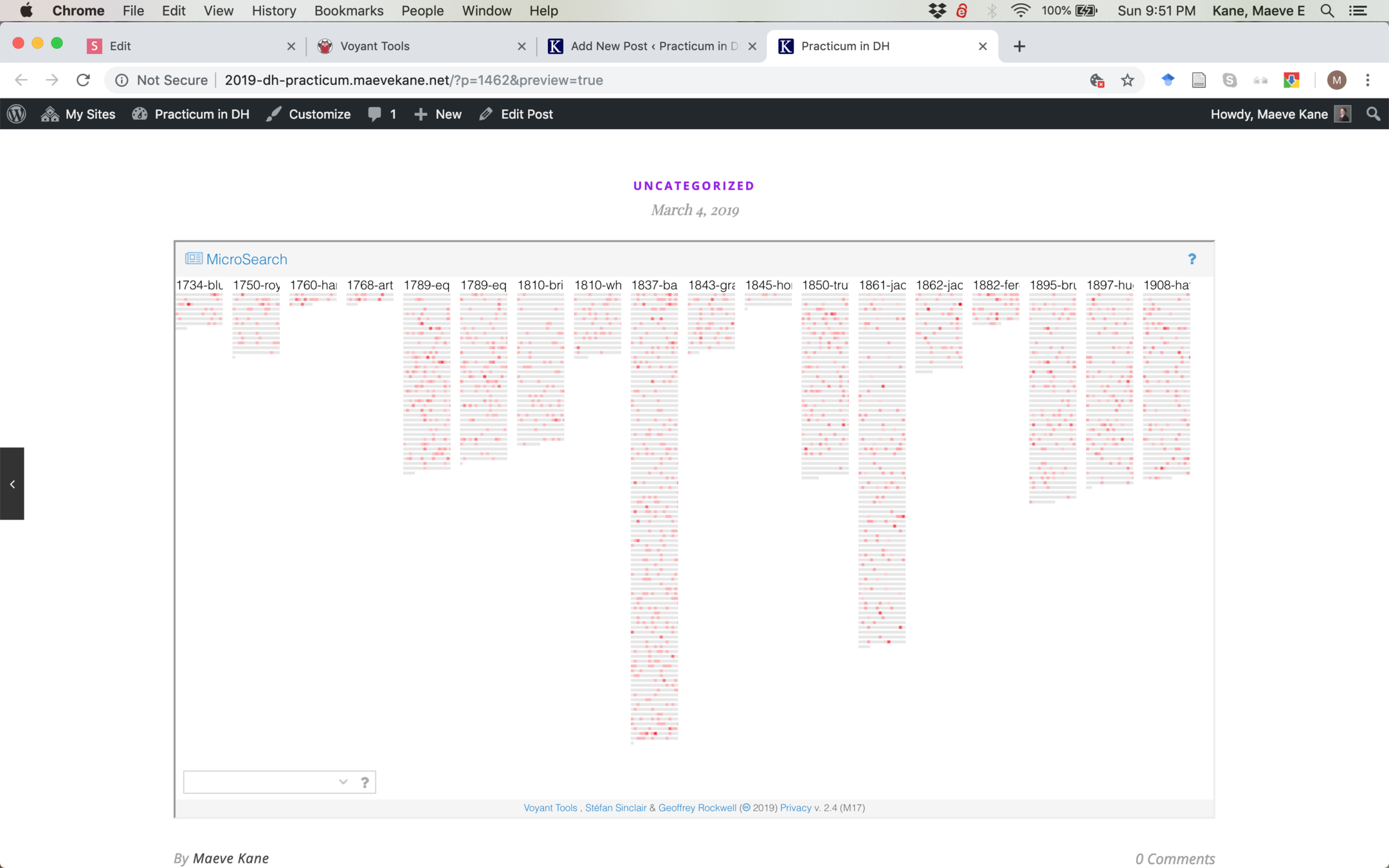Expand the left sidebar chevron tab

12,484
